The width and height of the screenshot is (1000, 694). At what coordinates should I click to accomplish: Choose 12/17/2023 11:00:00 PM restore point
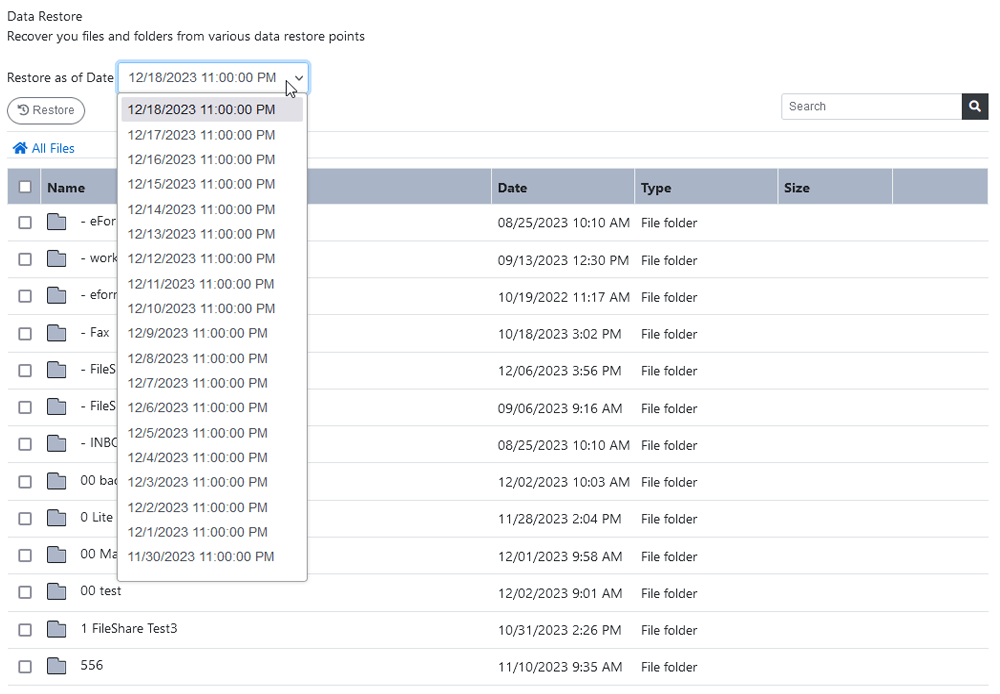coord(201,135)
